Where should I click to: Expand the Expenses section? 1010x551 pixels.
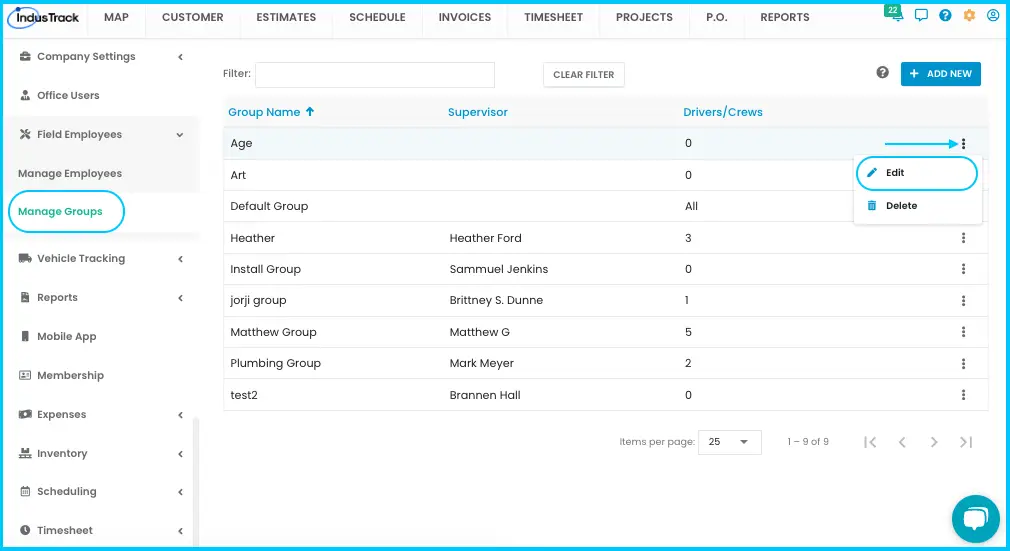click(x=180, y=415)
